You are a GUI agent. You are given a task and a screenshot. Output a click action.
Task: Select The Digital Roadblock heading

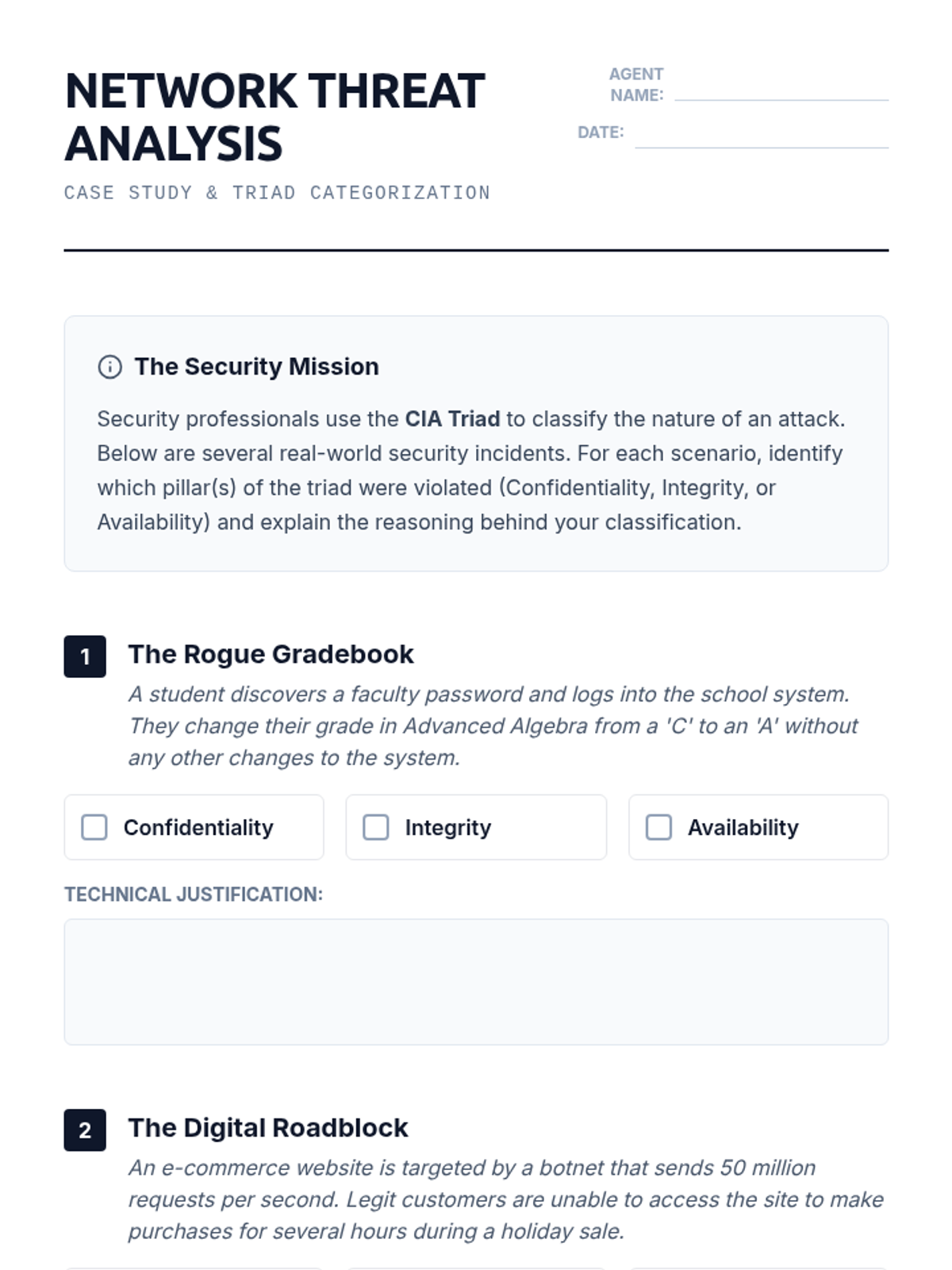click(268, 1128)
